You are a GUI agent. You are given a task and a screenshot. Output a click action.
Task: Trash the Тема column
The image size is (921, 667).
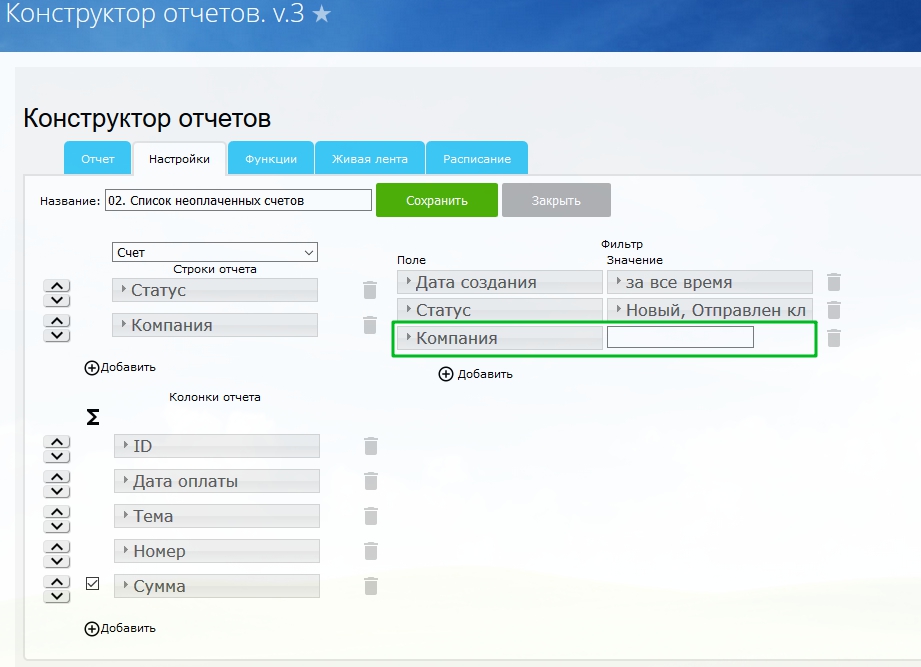pos(371,516)
